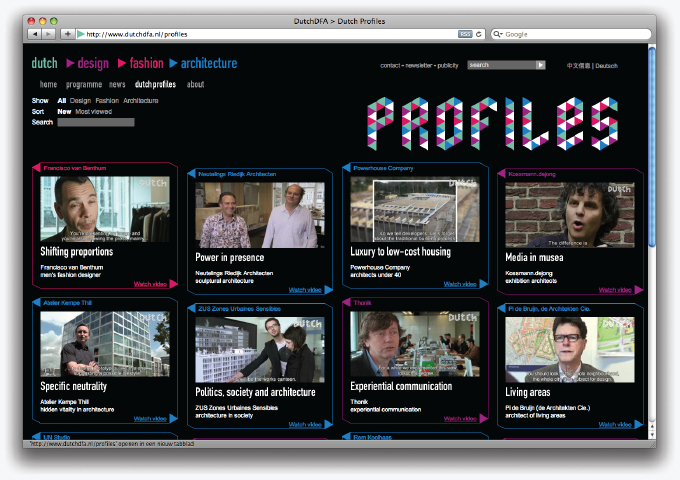Open the ZUS Zones Urbaines Sensibles thumbnail
680x480 pixels.
click(x=260, y=349)
